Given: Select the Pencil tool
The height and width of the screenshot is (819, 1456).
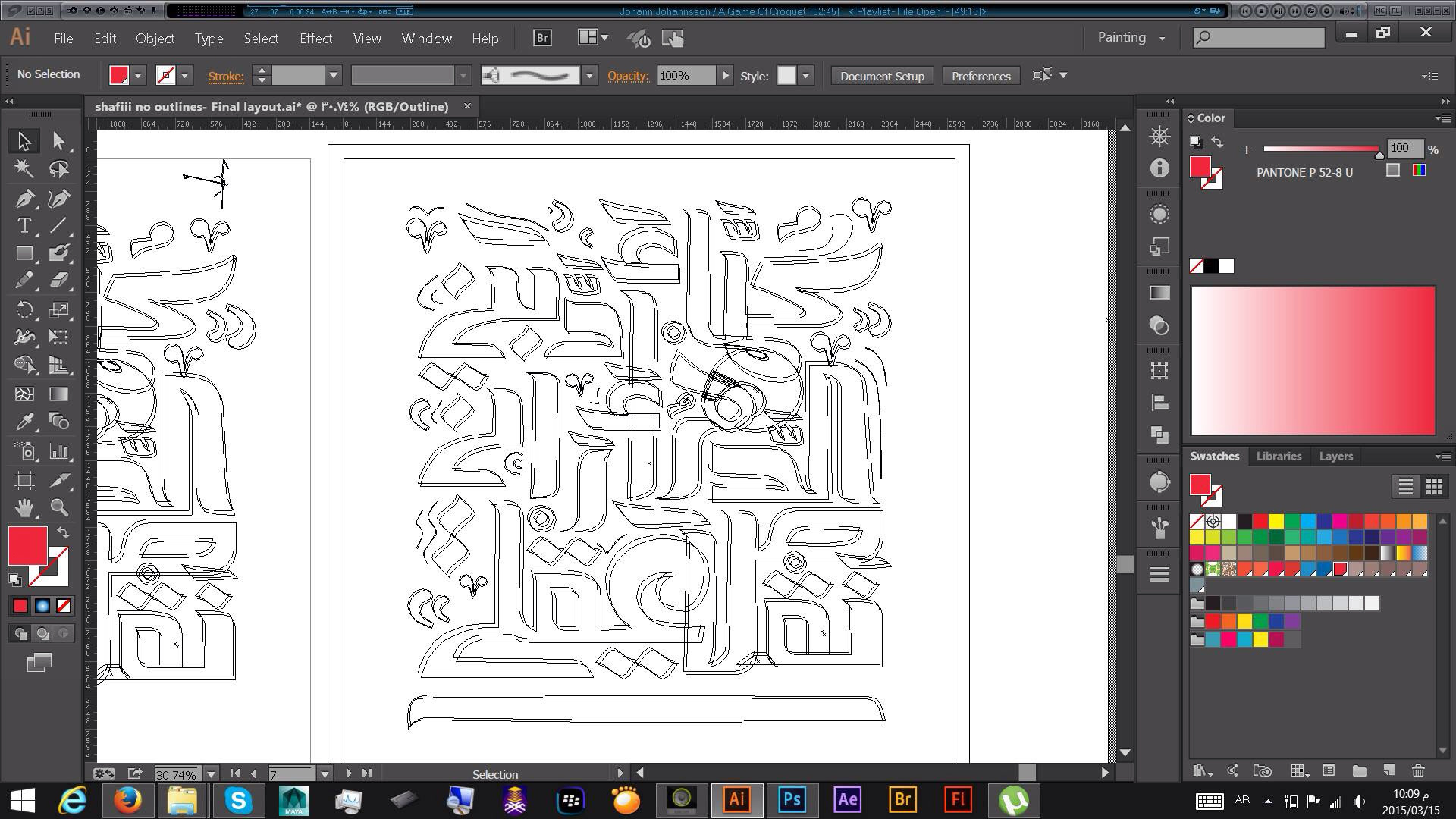Looking at the screenshot, I should (x=24, y=281).
